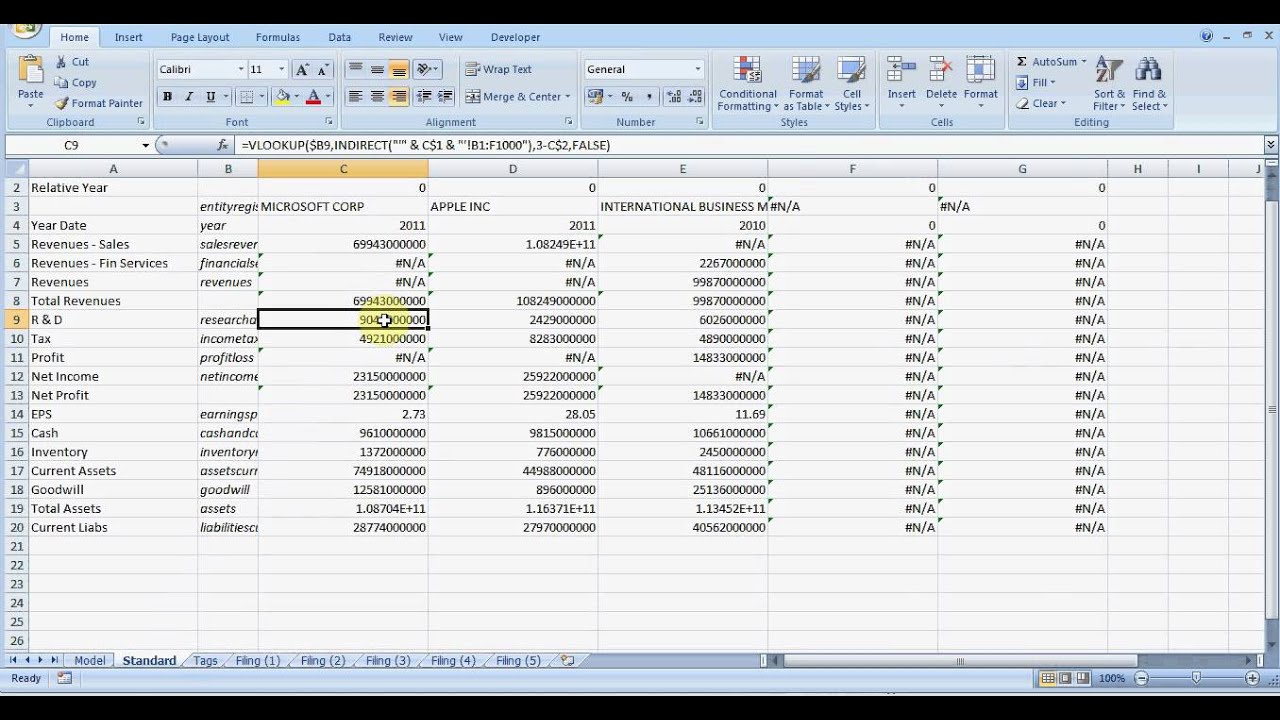Open the Insert ribbon tab
Viewport: 1280px width, 720px height.
click(128, 37)
